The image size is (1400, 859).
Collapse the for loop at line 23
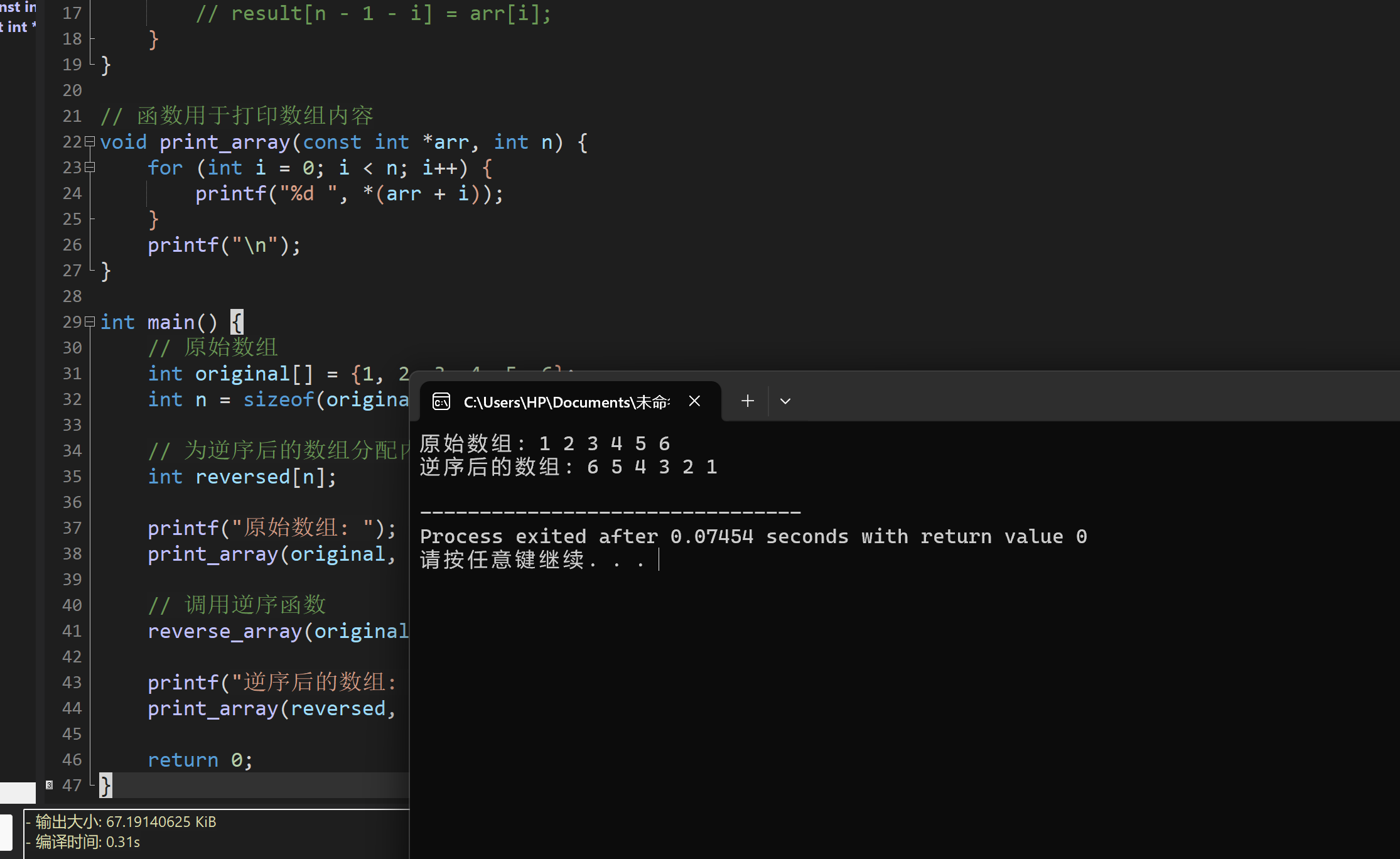pyautogui.click(x=90, y=168)
